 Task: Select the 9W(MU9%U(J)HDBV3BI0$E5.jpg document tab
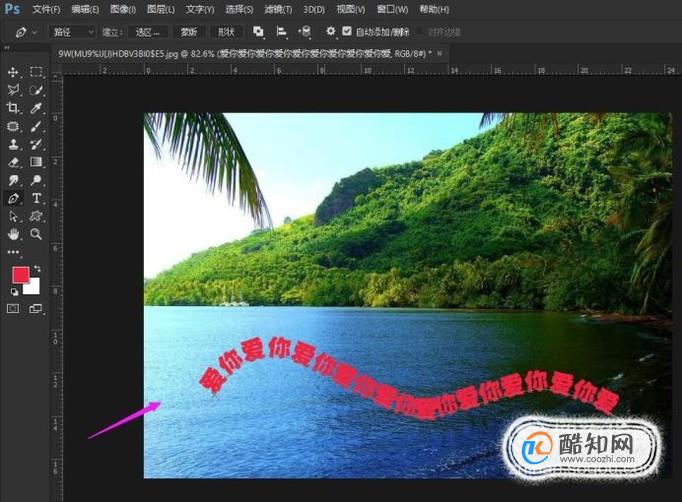[244, 54]
